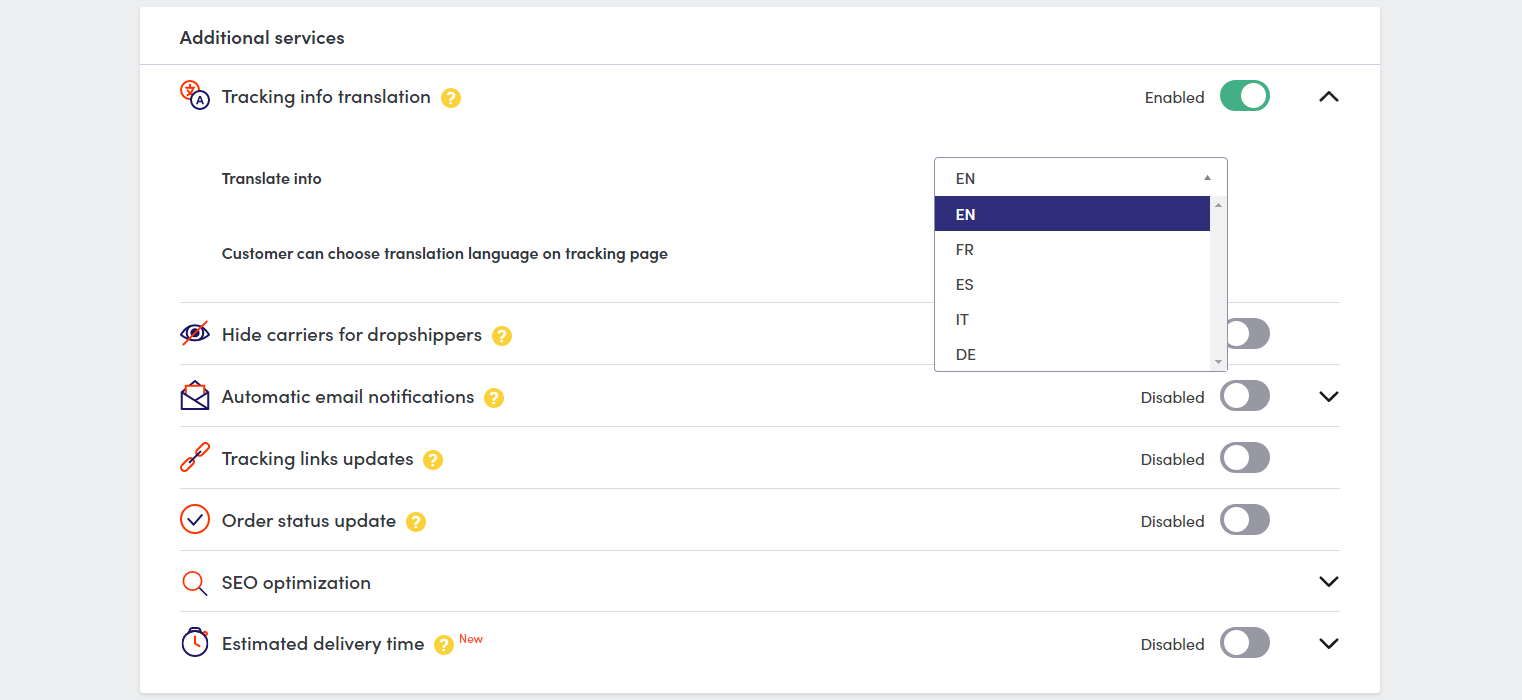This screenshot has height=700, width=1522.
Task: Click language list scrollbar down arrow
Action: coord(1218,362)
